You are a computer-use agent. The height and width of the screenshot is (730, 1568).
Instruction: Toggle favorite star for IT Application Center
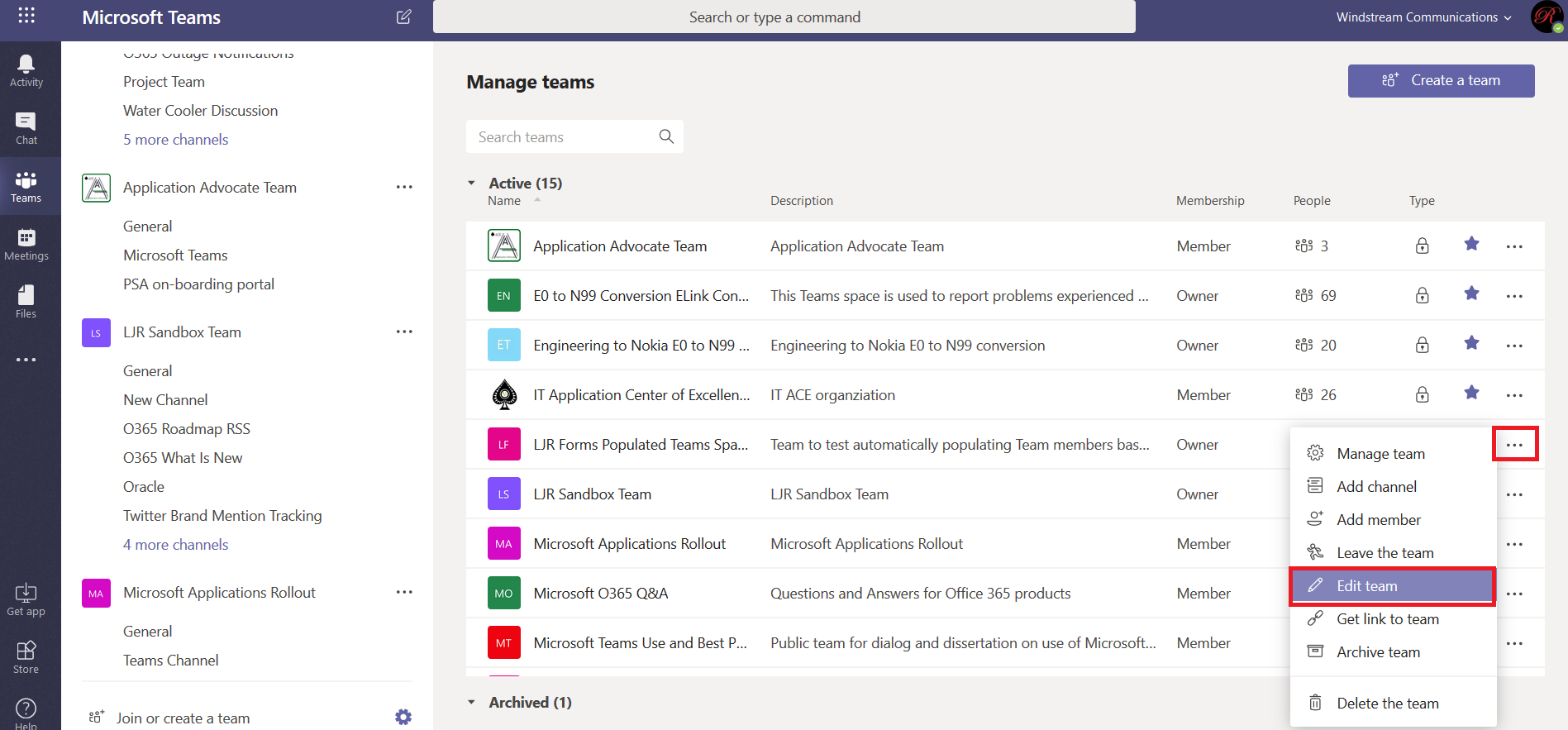click(x=1471, y=393)
